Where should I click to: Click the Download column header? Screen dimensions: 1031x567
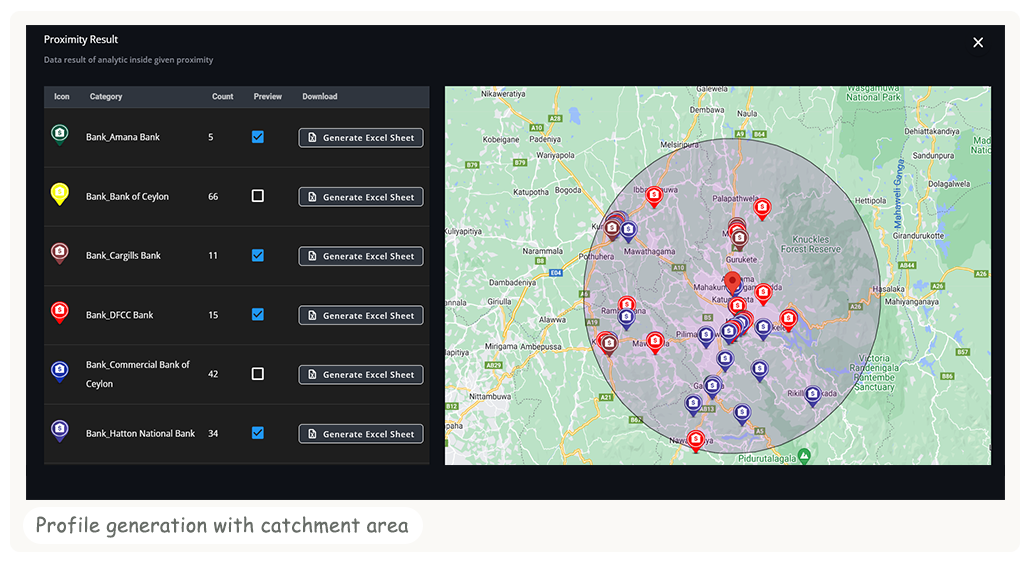(320, 96)
